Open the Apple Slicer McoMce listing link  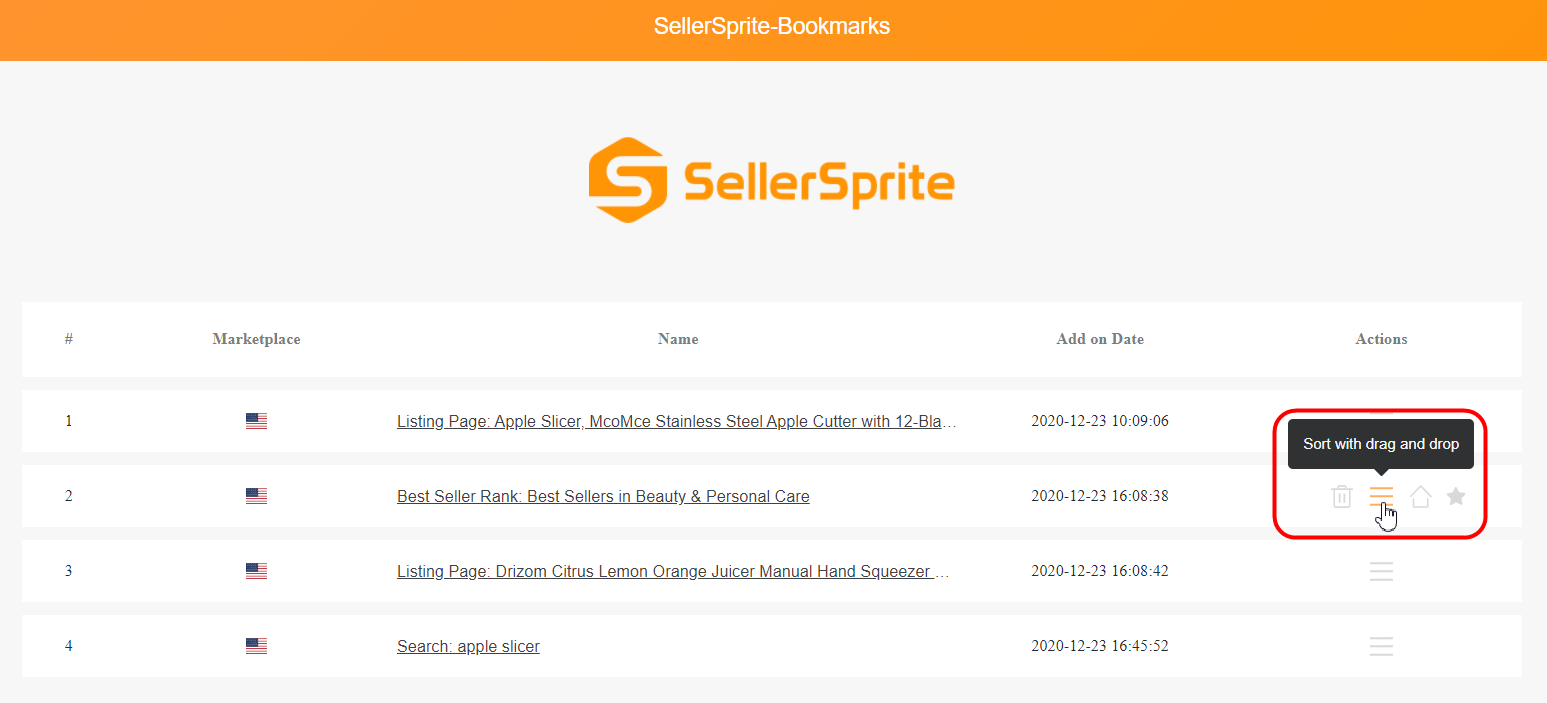[676, 421]
